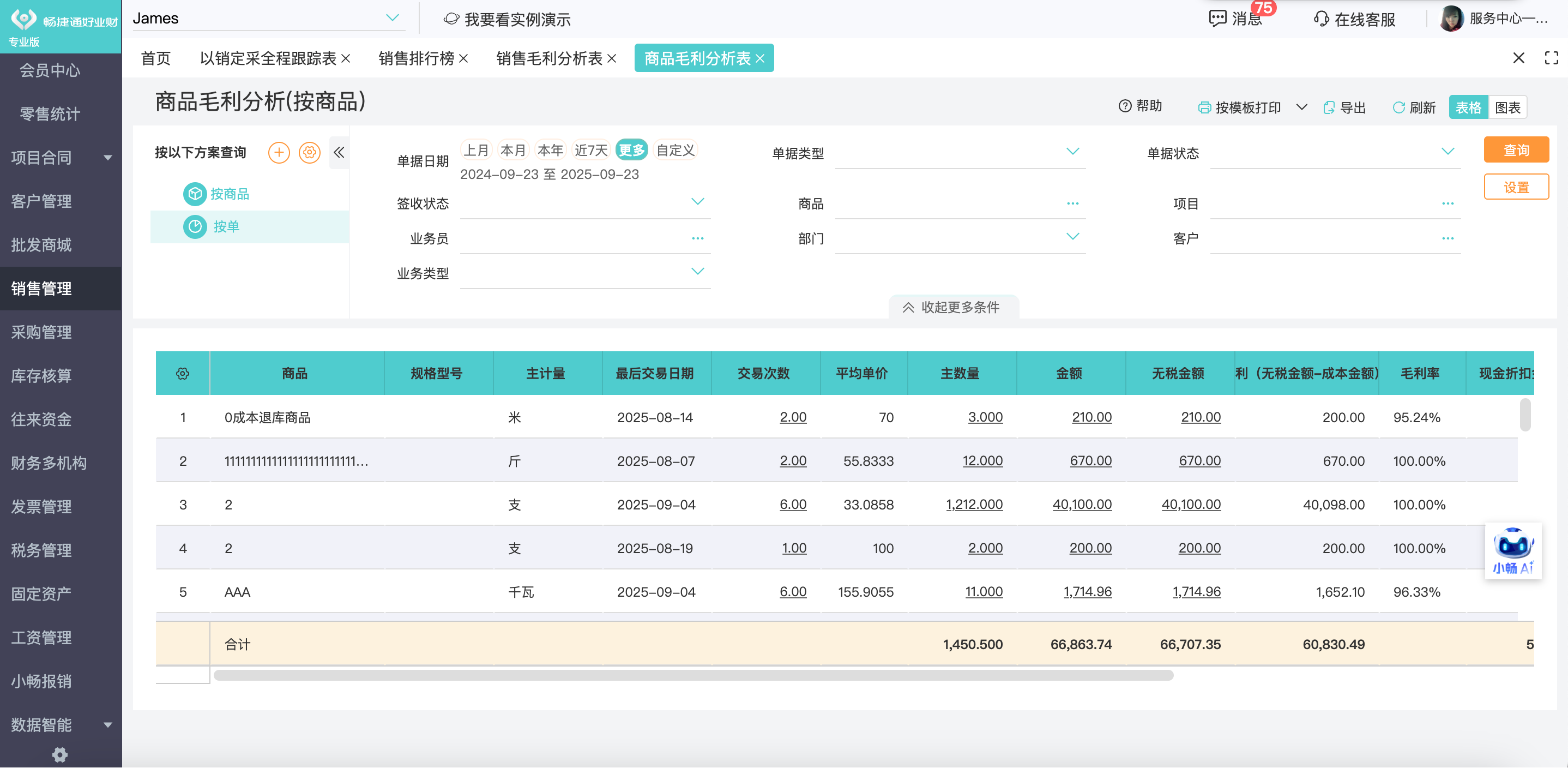This screenshot has width=1568, height=768.
Task: Open amount link 40,100.00 in 金额 column
Action: click(x=1082, y=505)
